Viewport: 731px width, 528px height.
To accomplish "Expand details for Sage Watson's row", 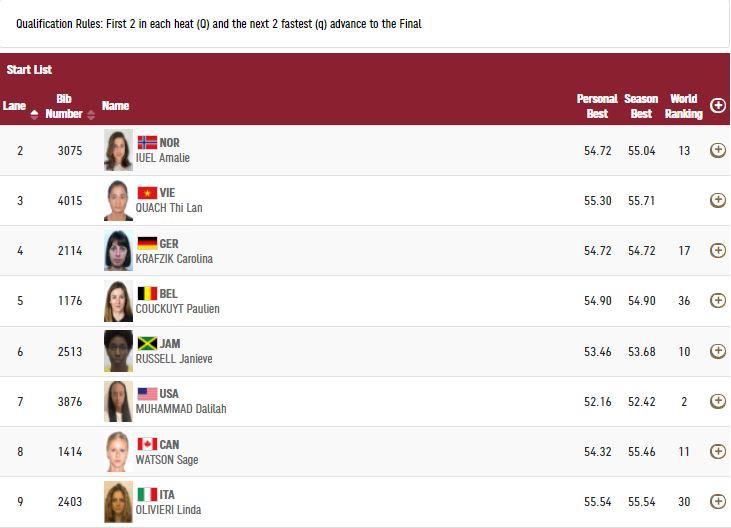I will (x=717, y=451).
